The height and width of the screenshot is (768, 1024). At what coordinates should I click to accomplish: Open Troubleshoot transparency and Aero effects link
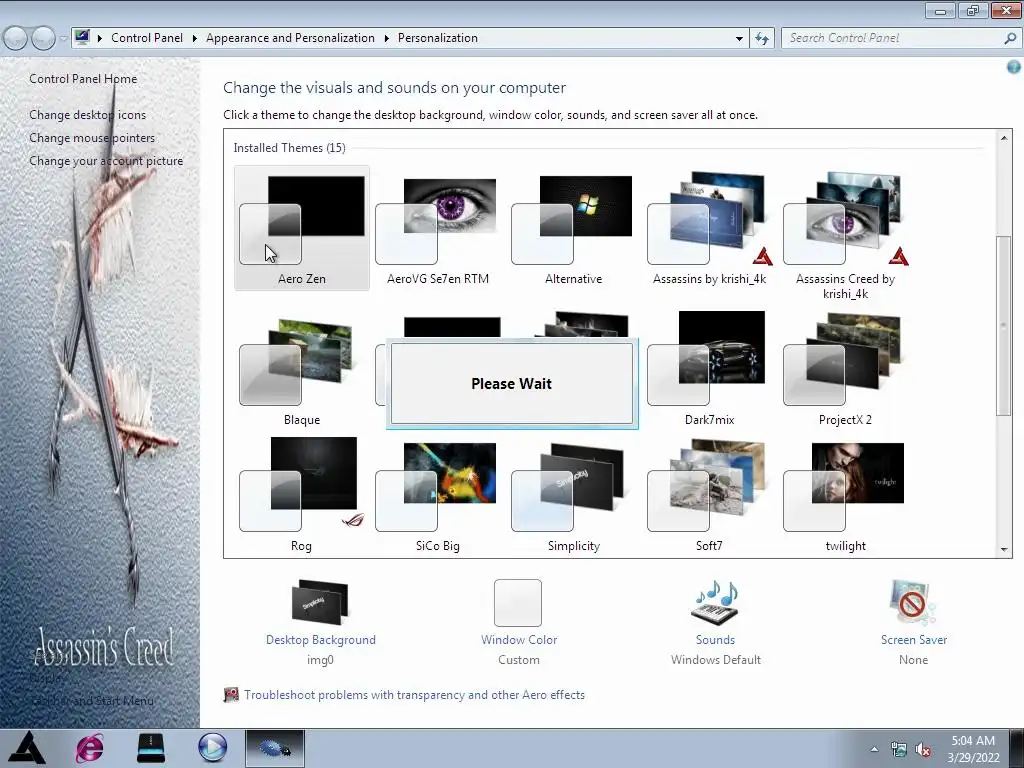(x=415, y=695)
